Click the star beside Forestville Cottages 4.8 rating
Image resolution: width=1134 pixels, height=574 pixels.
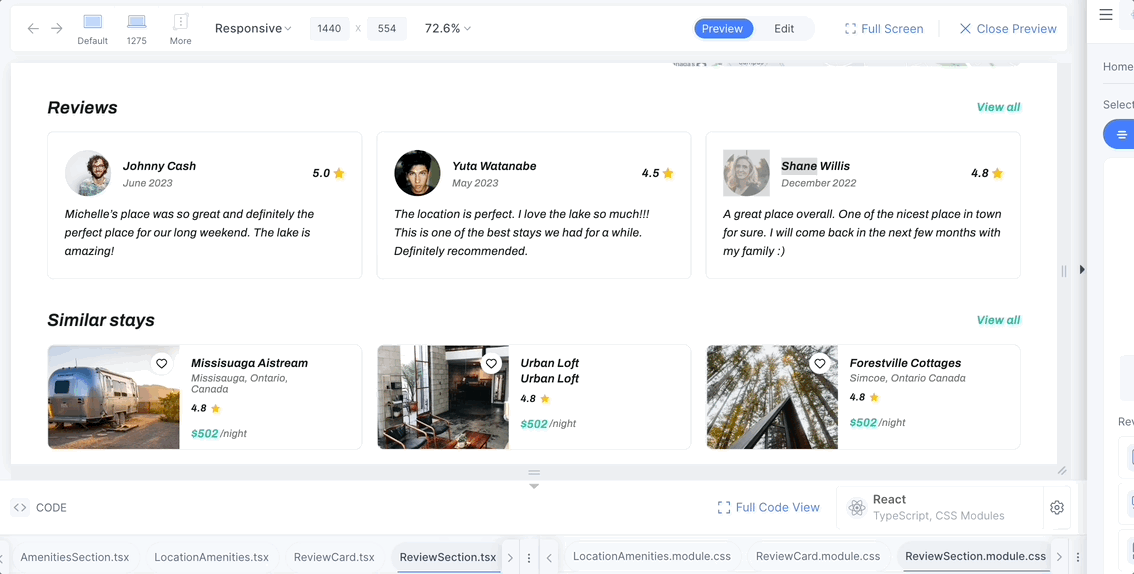(874, 398)
